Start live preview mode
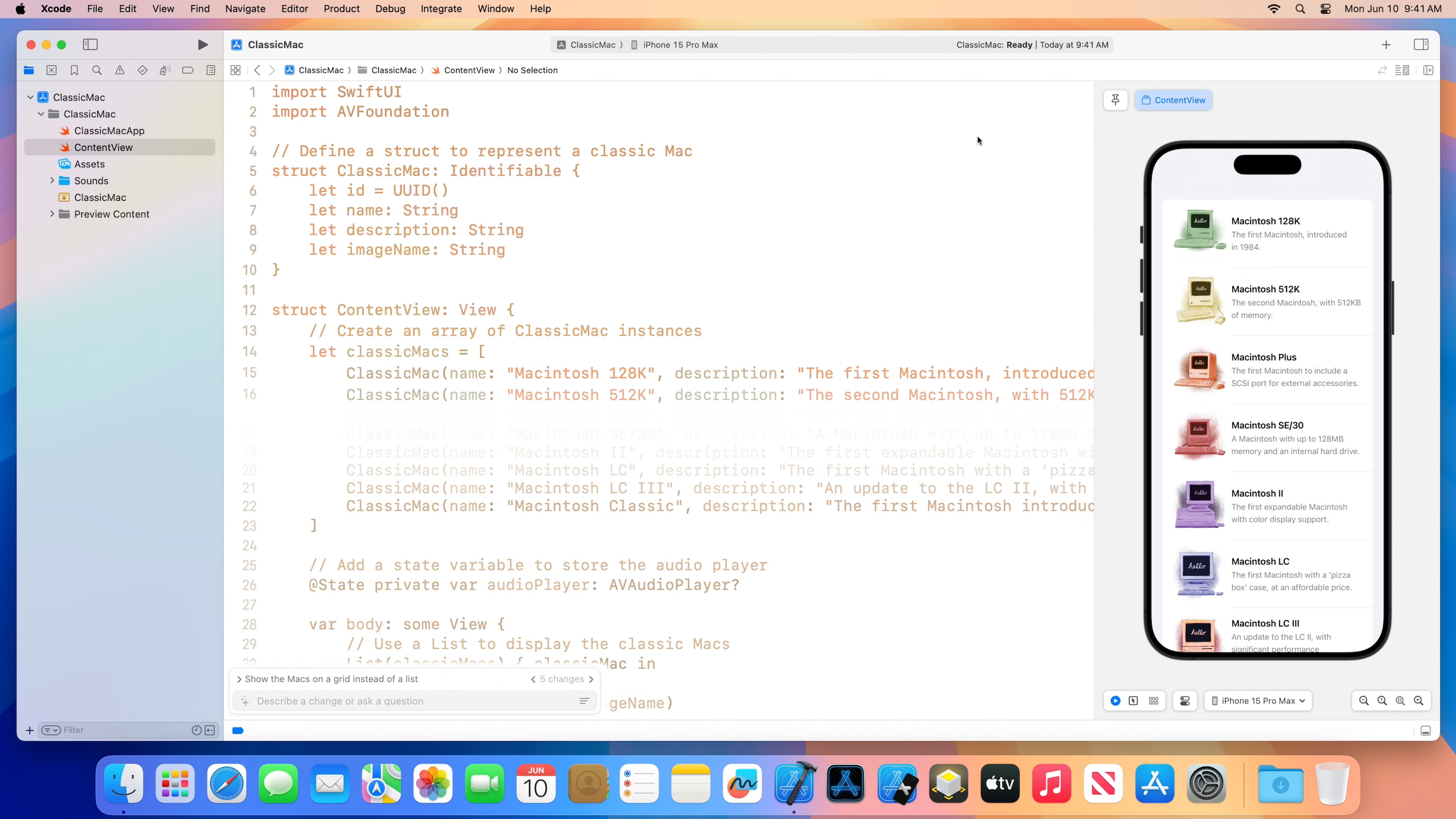This screenshot has height=819, width=1456. 1115,701
